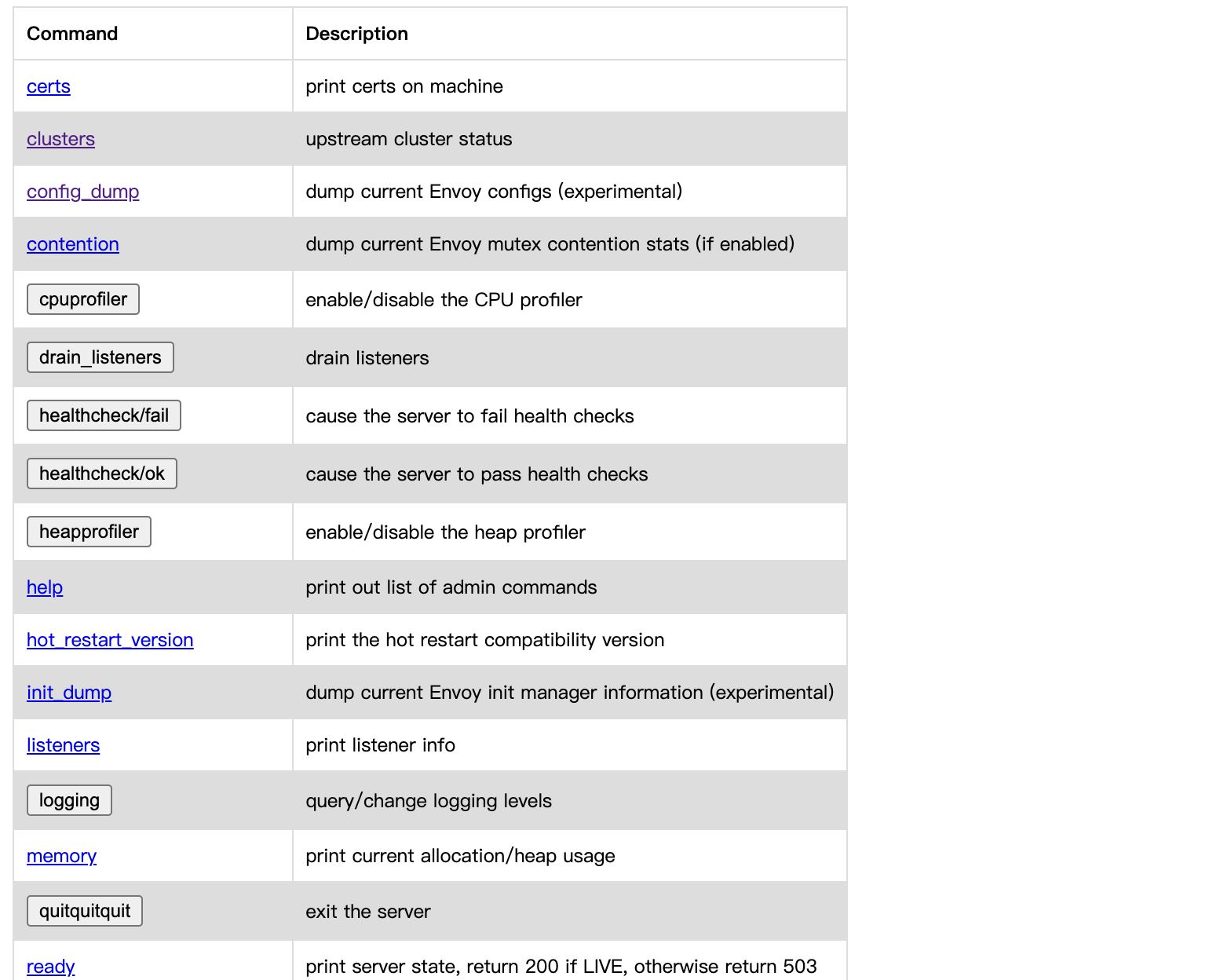Select text 'upstream cluster status'
1220x980 pixels.
click(409, 139)
